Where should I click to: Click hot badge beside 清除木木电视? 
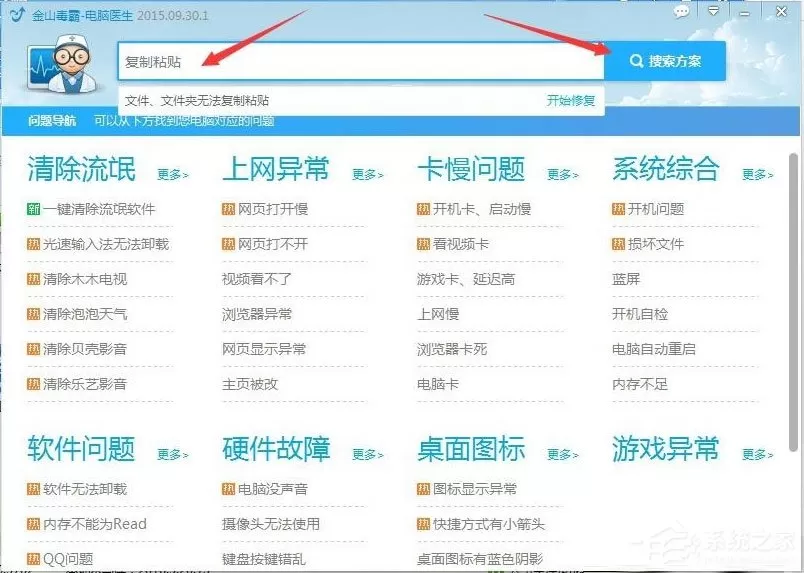click(x=33, y=279)
